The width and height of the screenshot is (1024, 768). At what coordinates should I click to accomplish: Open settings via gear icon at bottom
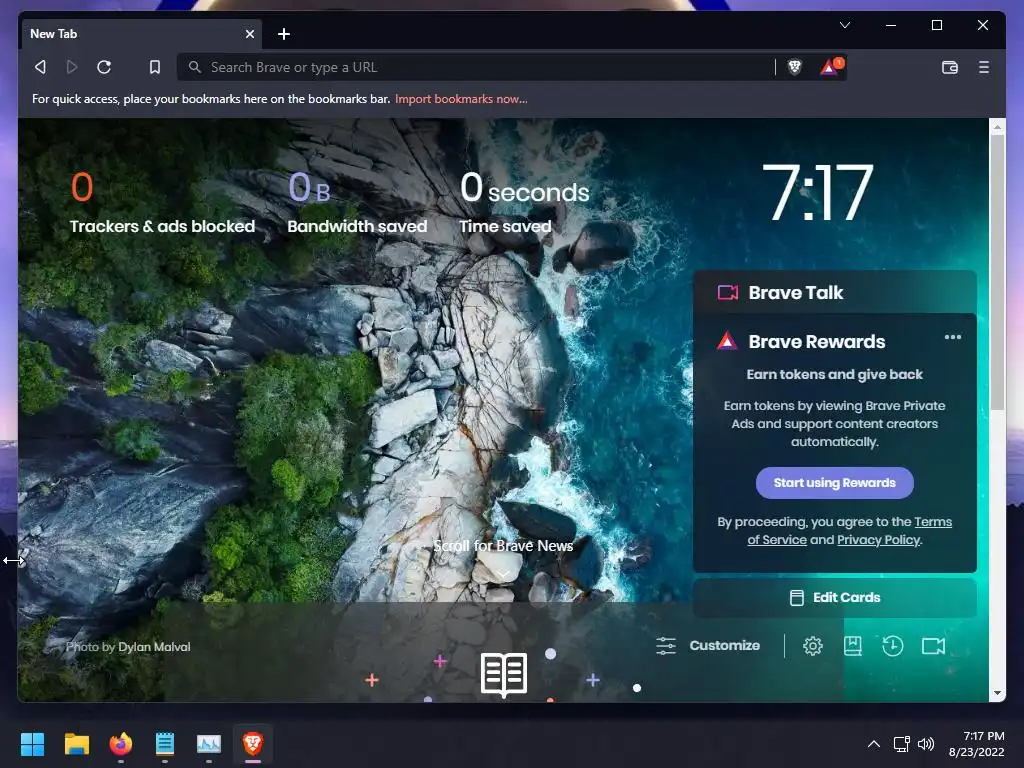pyautogui.click(x=812, y=646)
